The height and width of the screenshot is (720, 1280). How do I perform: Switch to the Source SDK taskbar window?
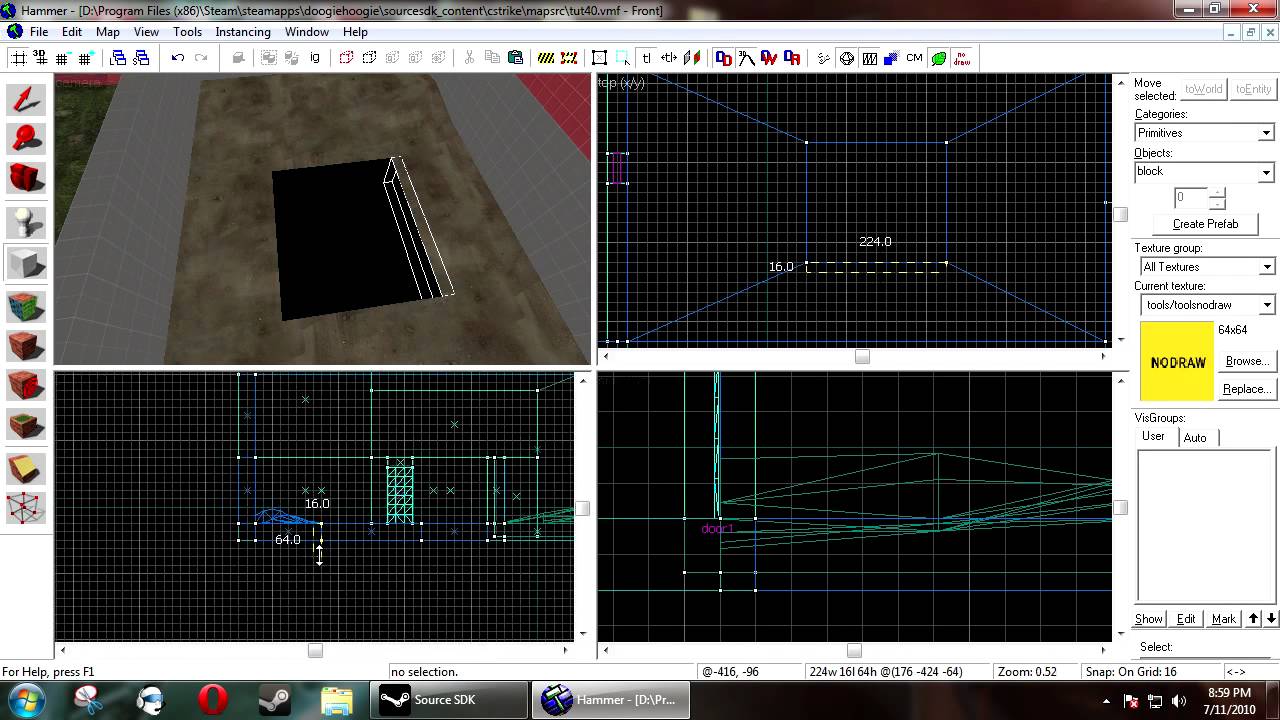pos(450,700)
